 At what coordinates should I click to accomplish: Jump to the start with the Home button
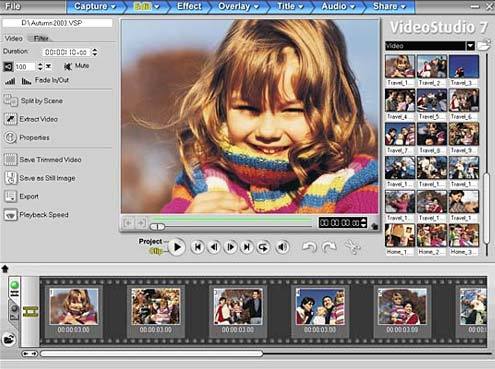197,247
